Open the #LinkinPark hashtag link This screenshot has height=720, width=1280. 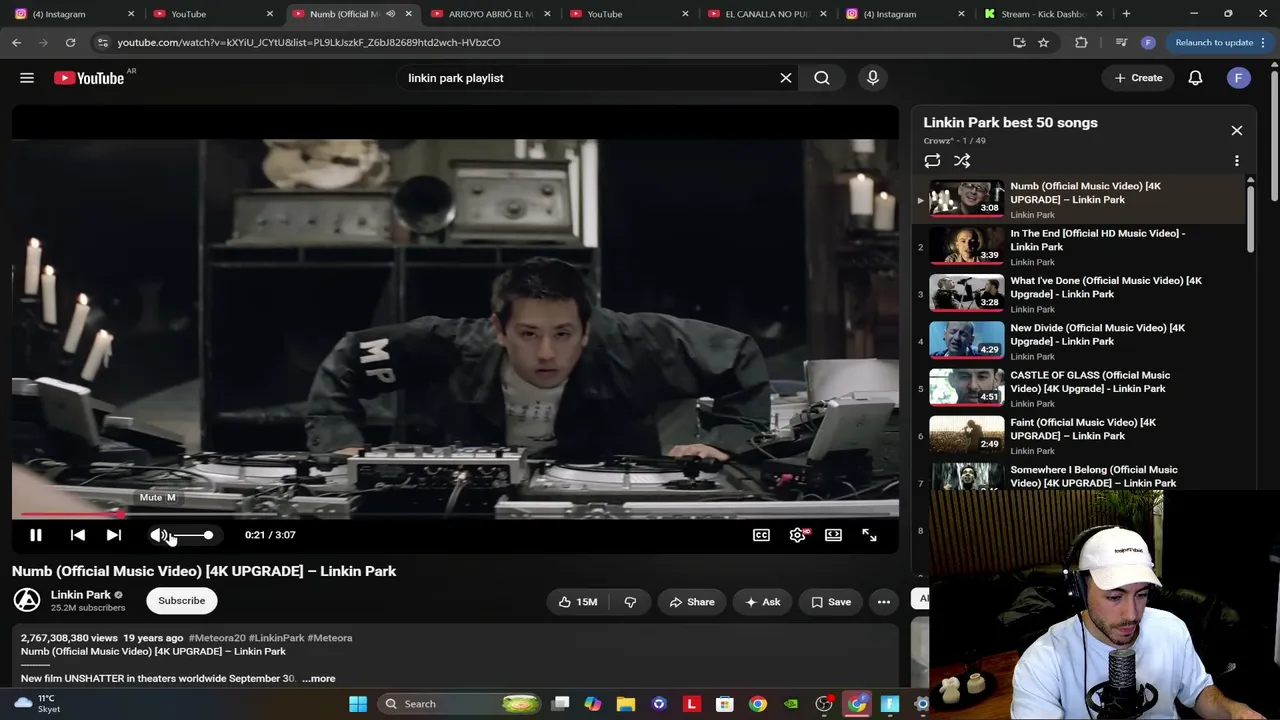pos(276,638)
